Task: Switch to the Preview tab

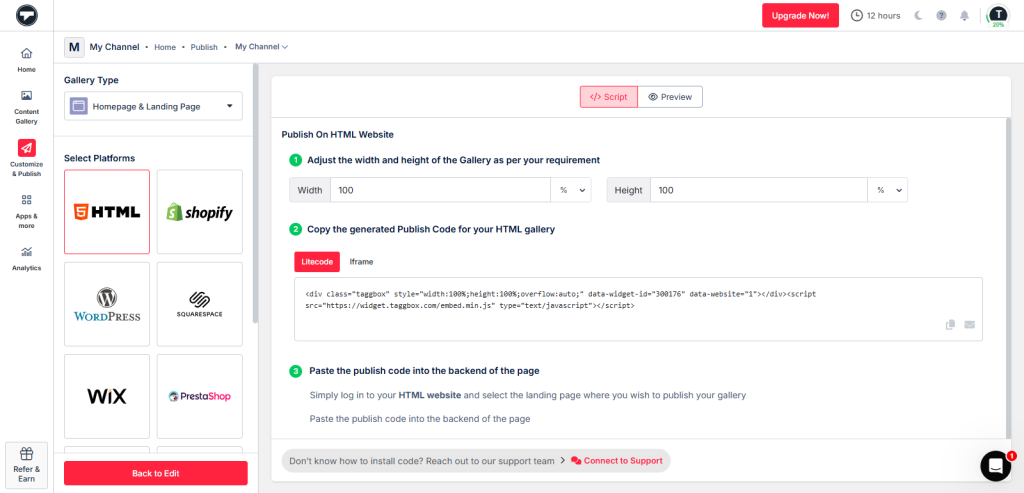Action: point(670,97)
